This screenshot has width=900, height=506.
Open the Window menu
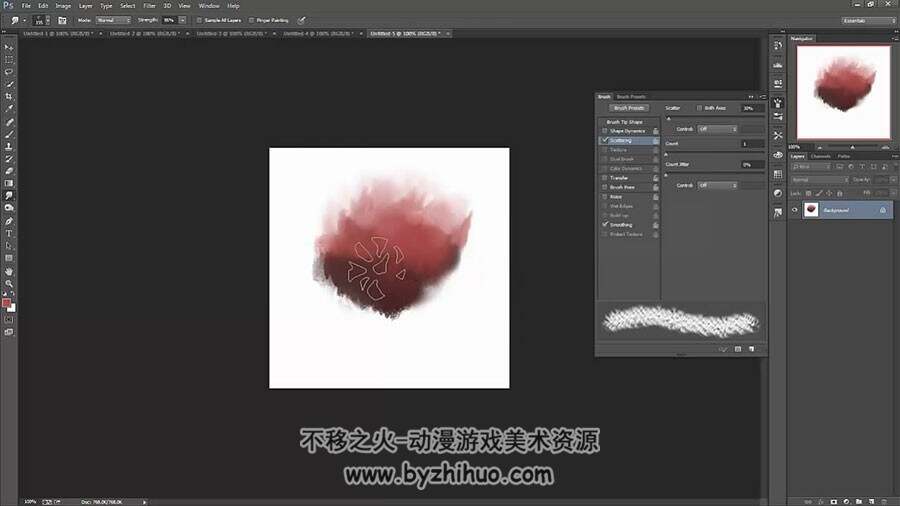click(x=209, y=6)
